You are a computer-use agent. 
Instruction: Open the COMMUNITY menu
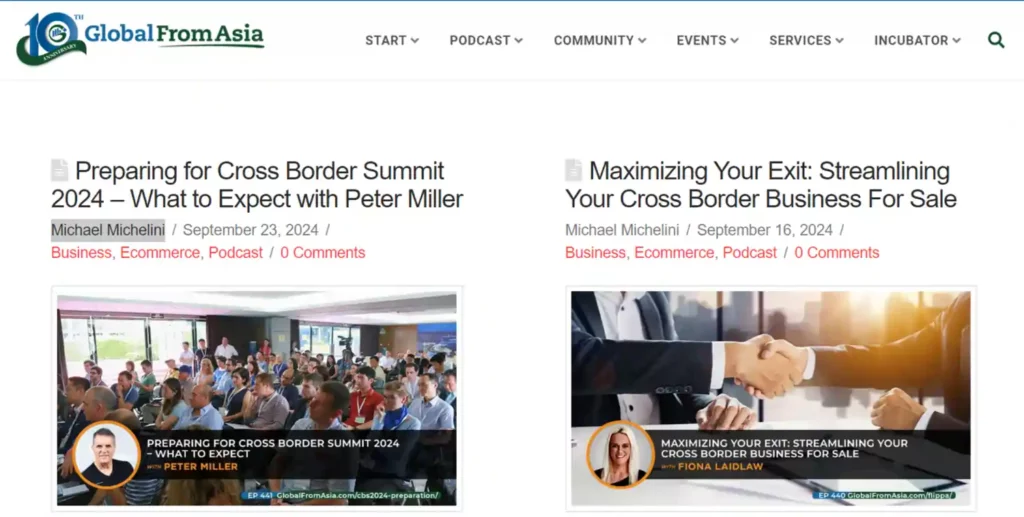pos(600,40)
